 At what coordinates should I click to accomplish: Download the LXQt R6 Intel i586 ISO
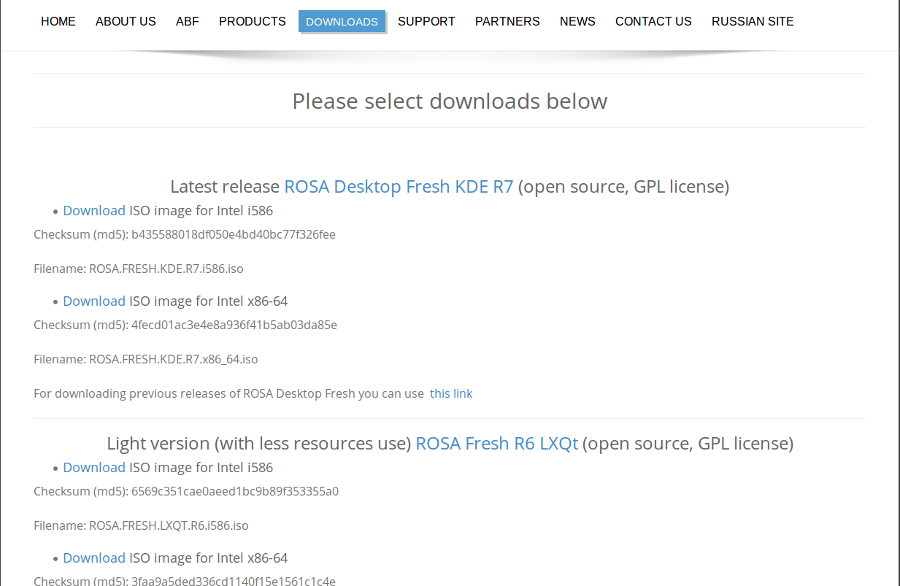coord(94,468)
